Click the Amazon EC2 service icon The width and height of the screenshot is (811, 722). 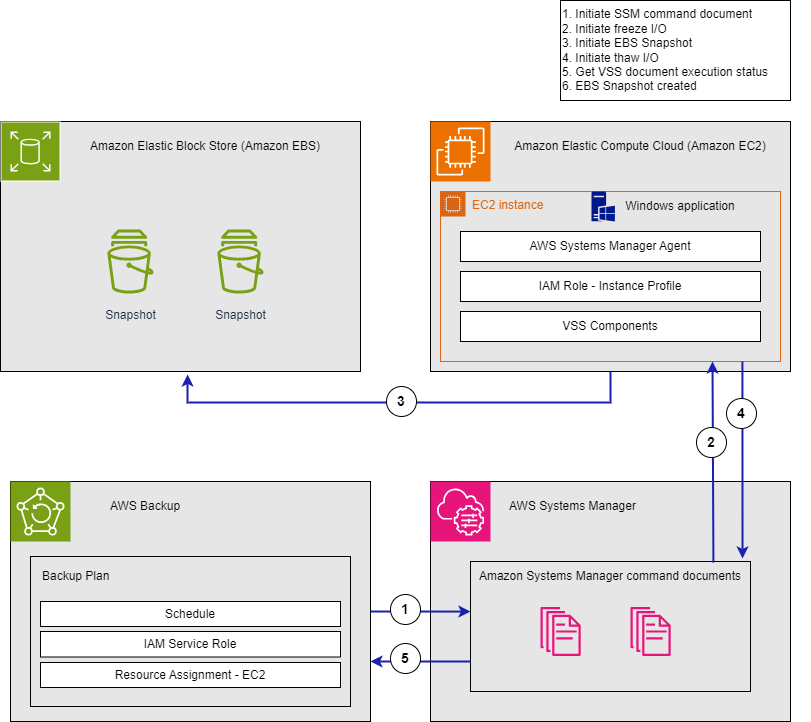coord(460,152)
